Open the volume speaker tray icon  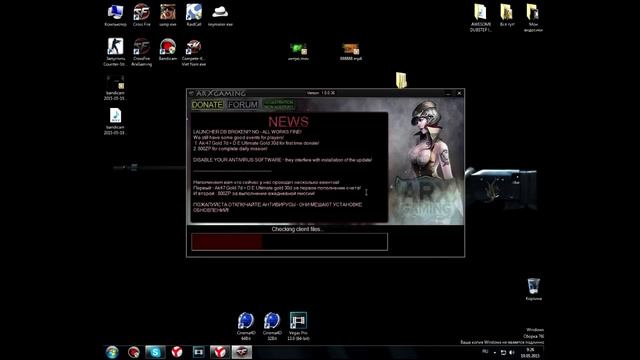pyautogui.click(x=512, y=352)
